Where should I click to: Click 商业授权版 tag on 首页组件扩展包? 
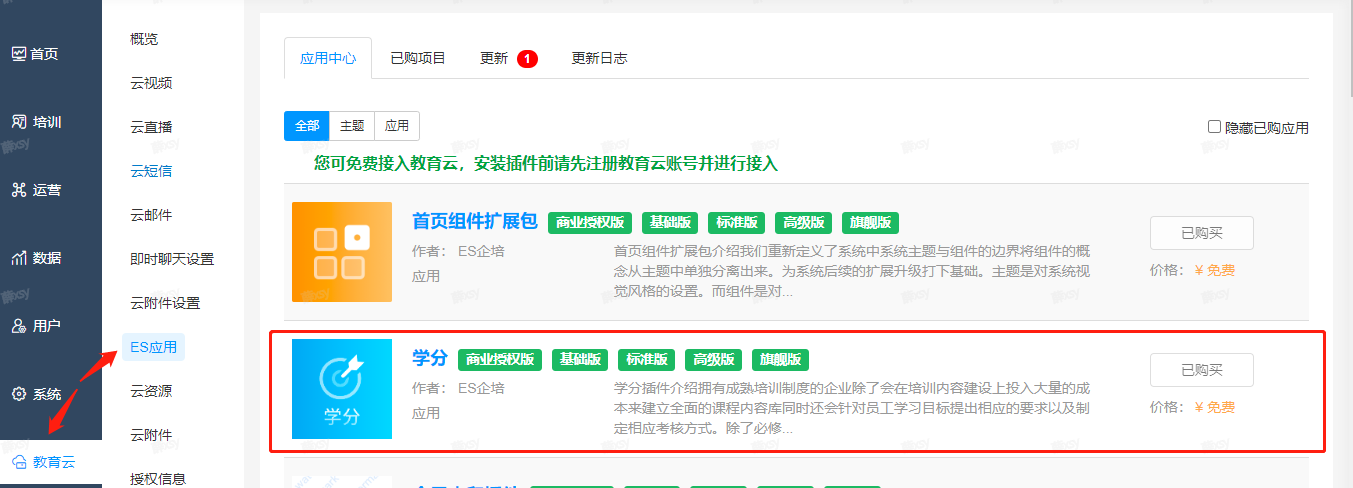coord(590,222)
